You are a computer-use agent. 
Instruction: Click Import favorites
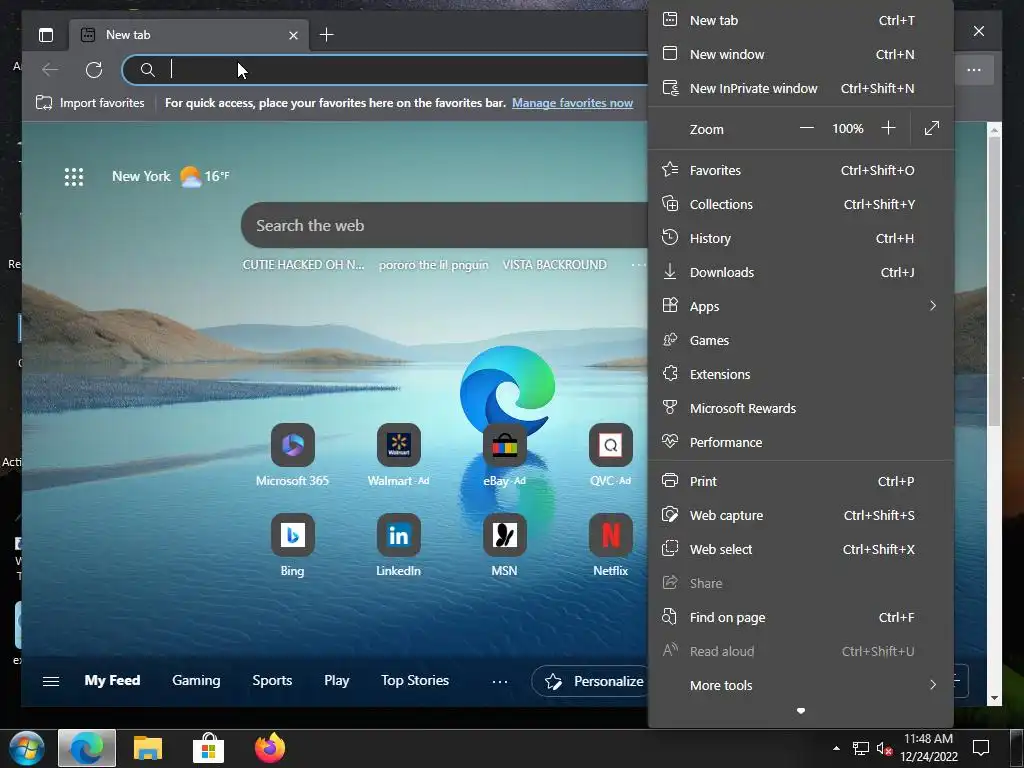(90, 103)
